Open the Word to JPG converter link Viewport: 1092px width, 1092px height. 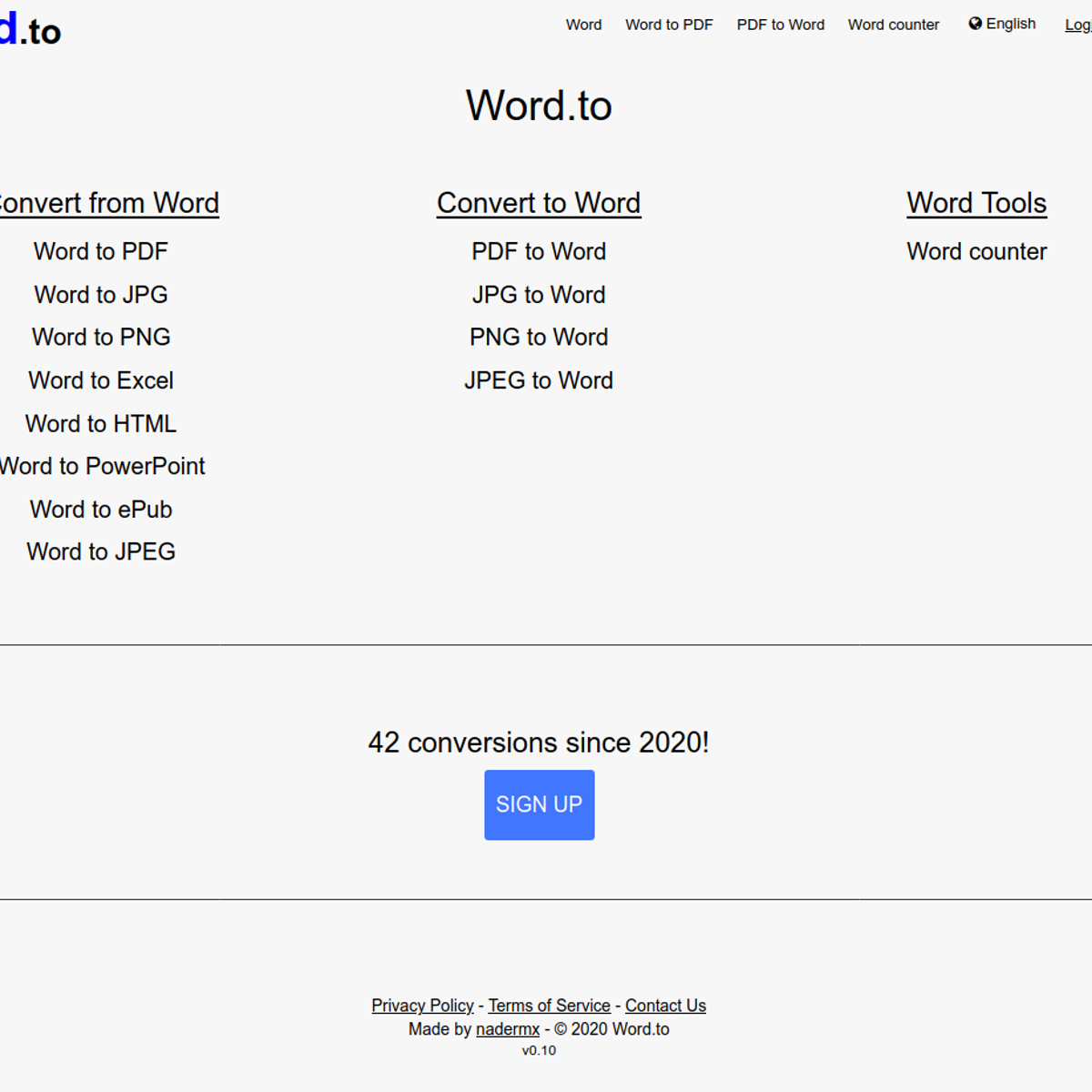click(x=101, y=295)
